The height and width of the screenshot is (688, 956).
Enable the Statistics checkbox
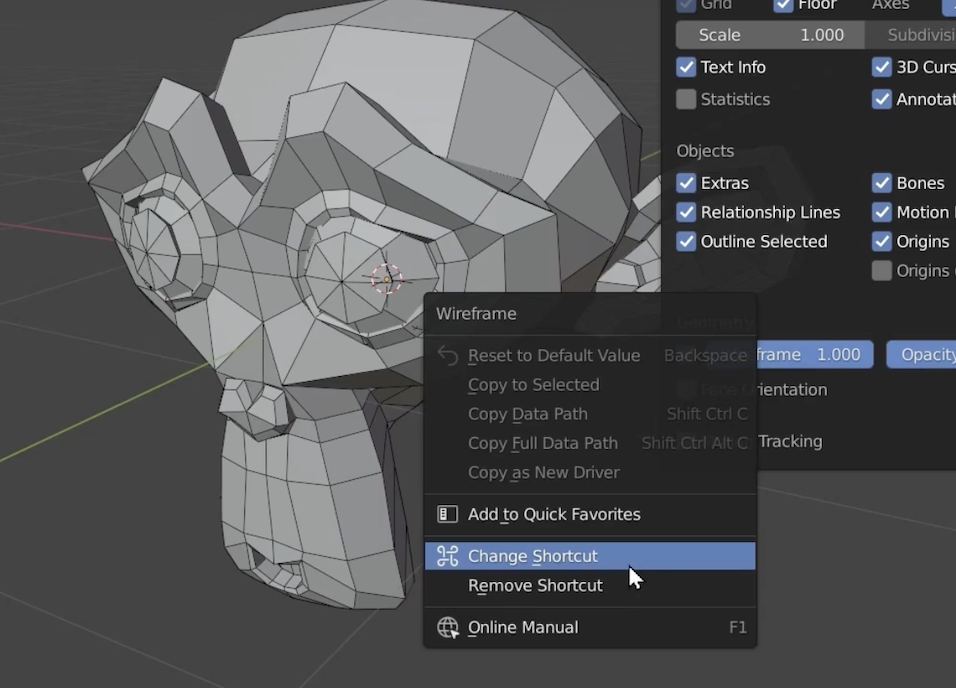pyautogui.click(x=686, y=99)
